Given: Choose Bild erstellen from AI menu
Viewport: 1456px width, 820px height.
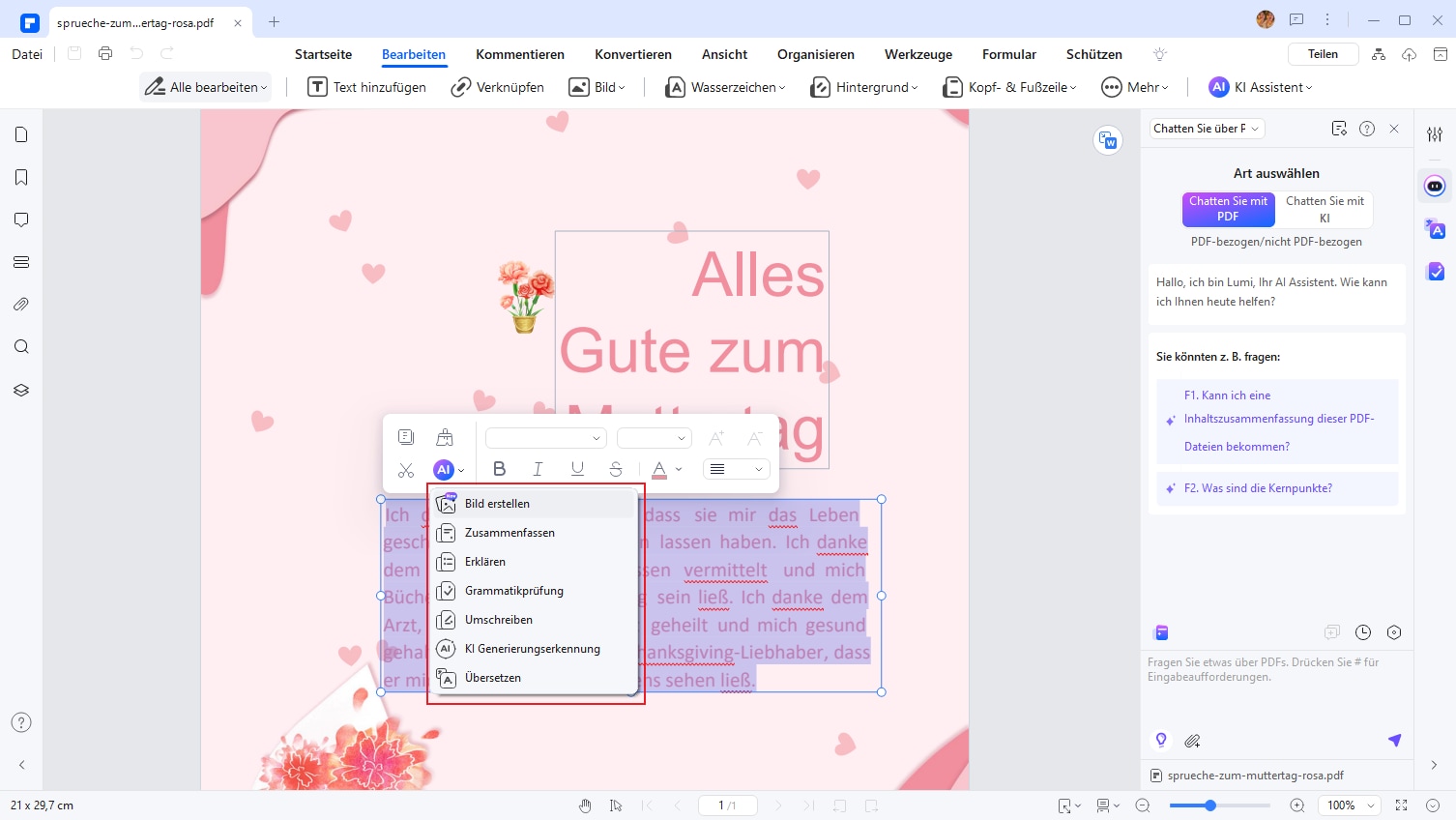Looking at the screenshot, I should pos(534,504).
